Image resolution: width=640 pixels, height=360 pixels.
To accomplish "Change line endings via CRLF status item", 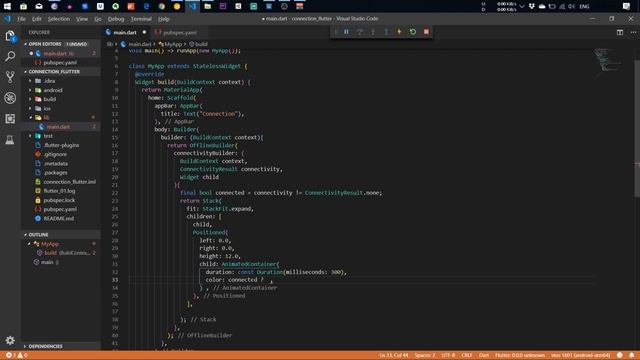I will coord(467,355).
